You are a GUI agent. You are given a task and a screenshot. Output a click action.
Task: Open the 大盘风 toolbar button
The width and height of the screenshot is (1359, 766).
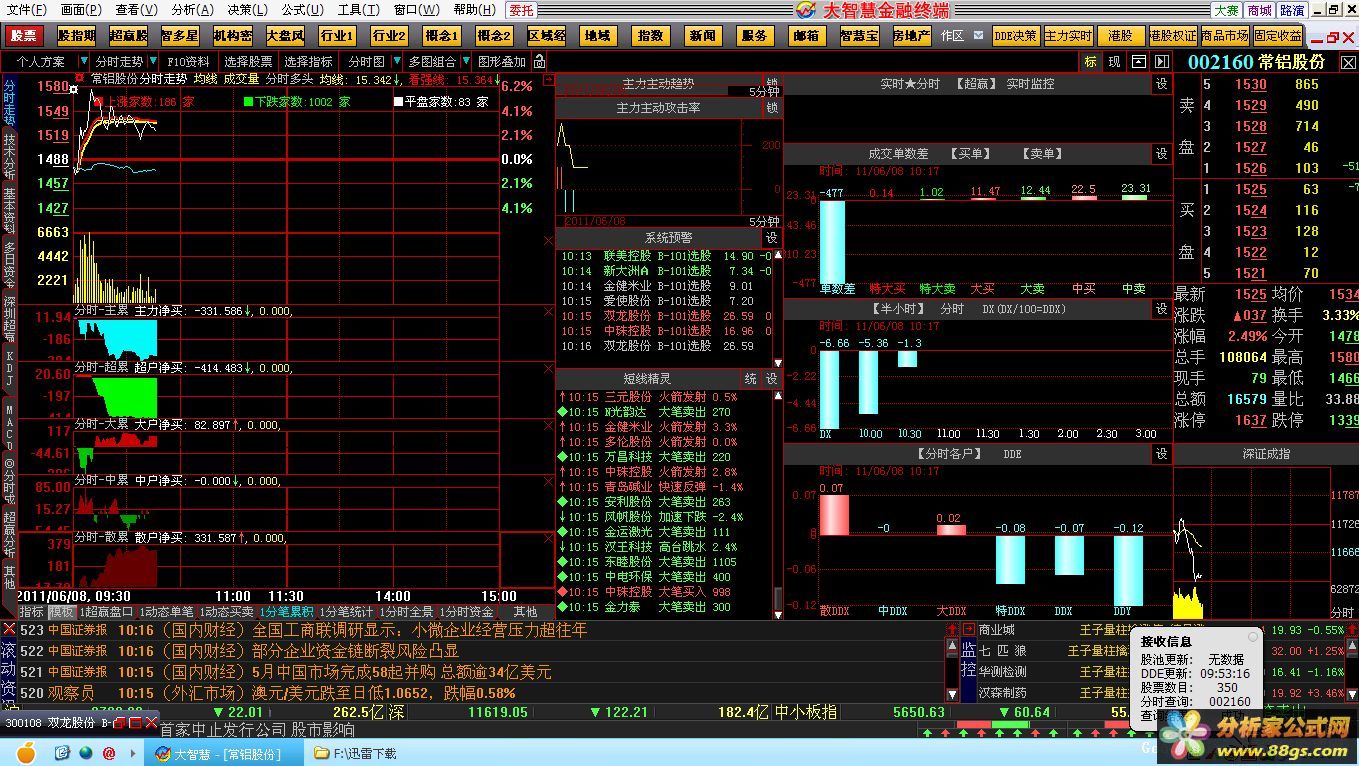[x=284, y=36]
